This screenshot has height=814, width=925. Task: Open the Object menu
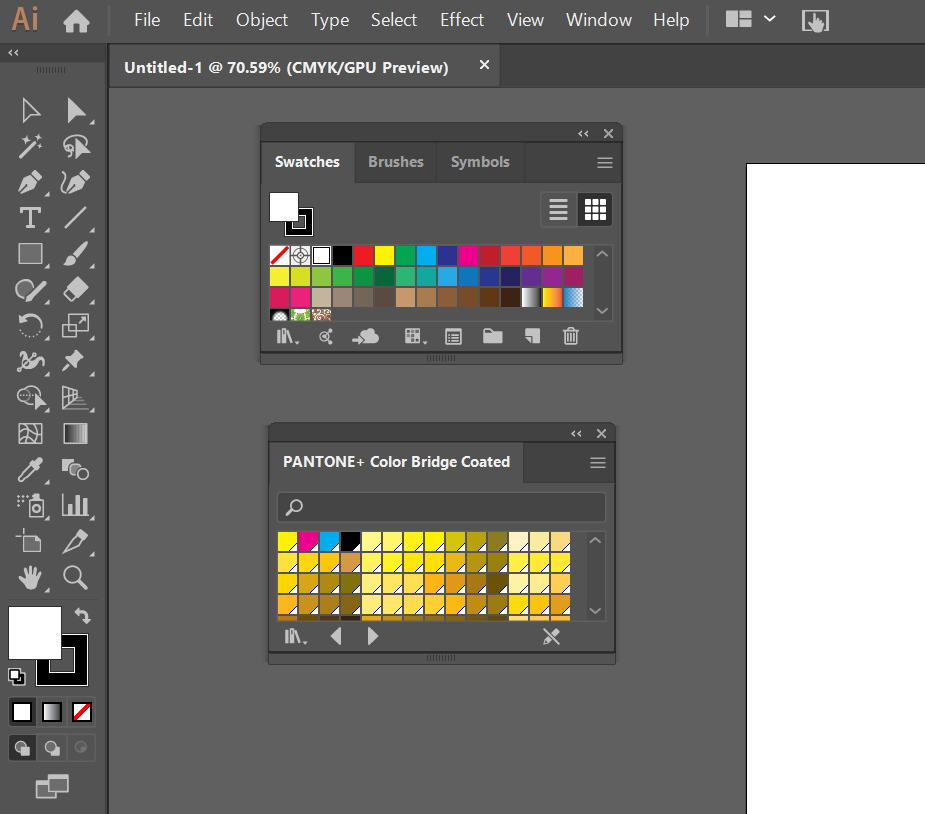[261, 19]
